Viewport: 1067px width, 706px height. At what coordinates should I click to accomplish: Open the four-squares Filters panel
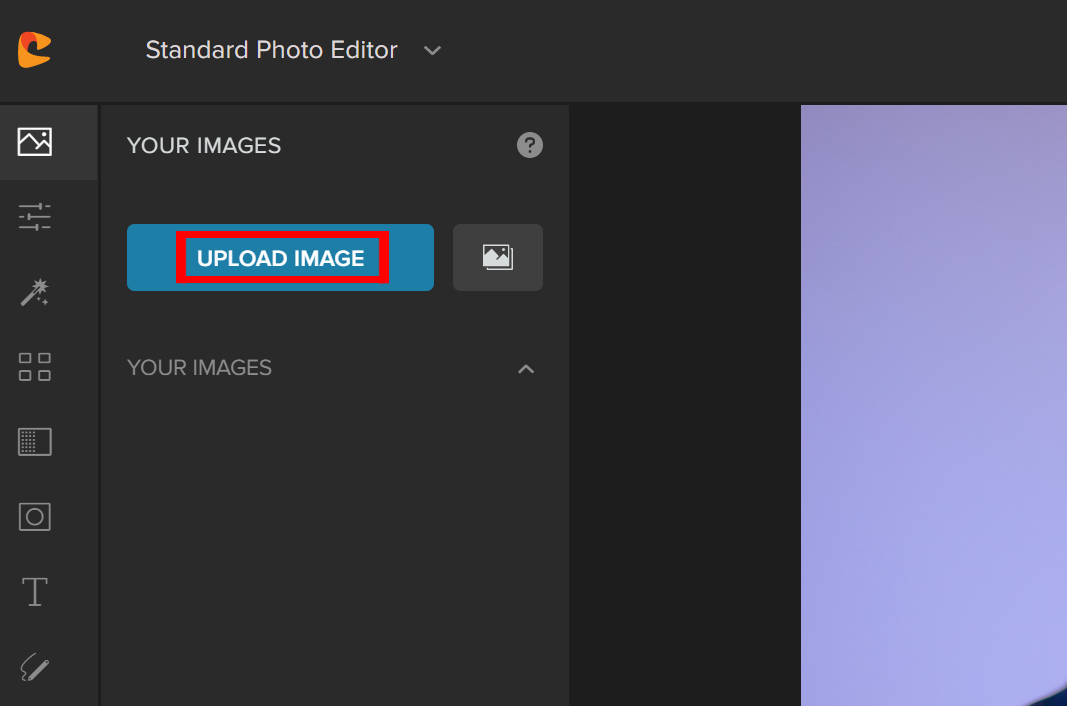coord(35,367)
